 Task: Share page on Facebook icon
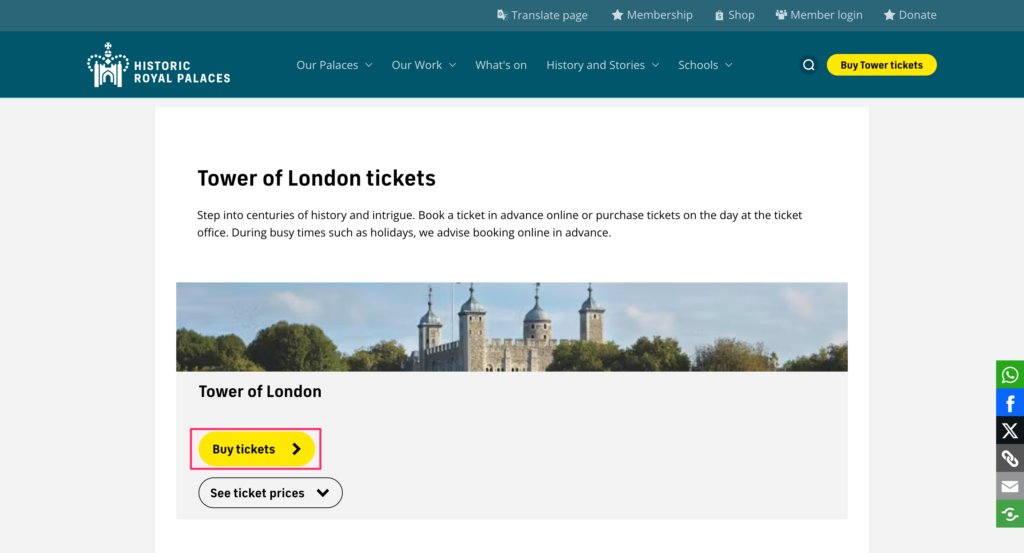pos(1010,403)
